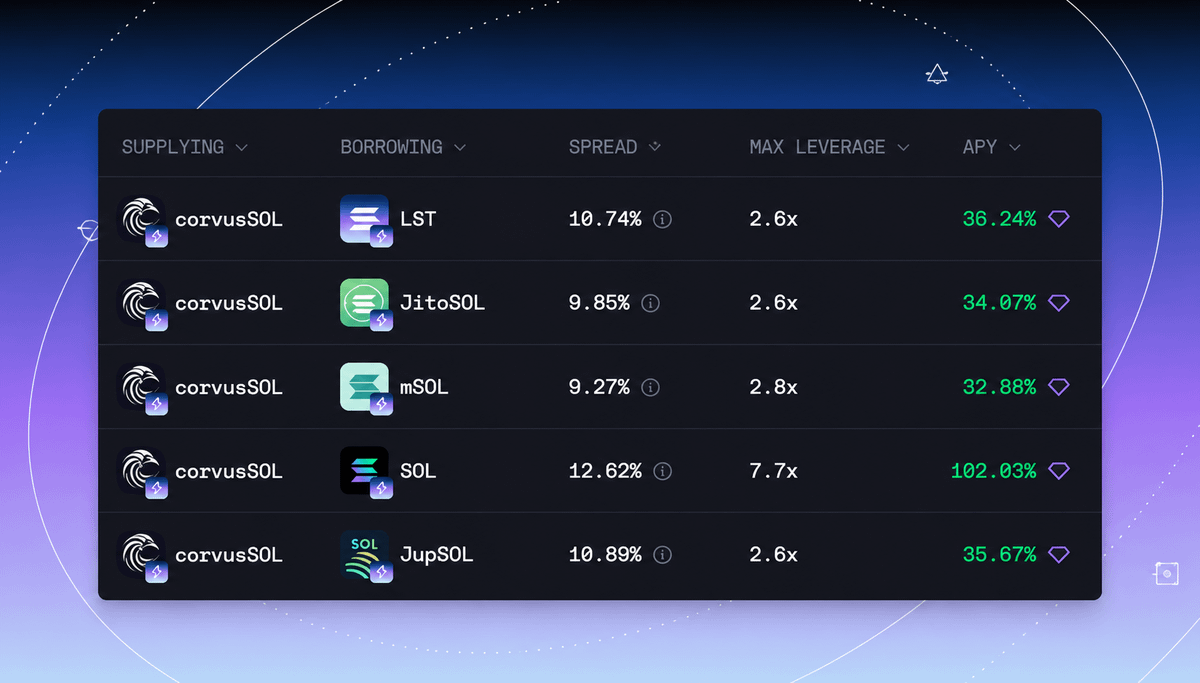
Task: Click corvusSOL icon in SOL row
Action: (143, 472)
